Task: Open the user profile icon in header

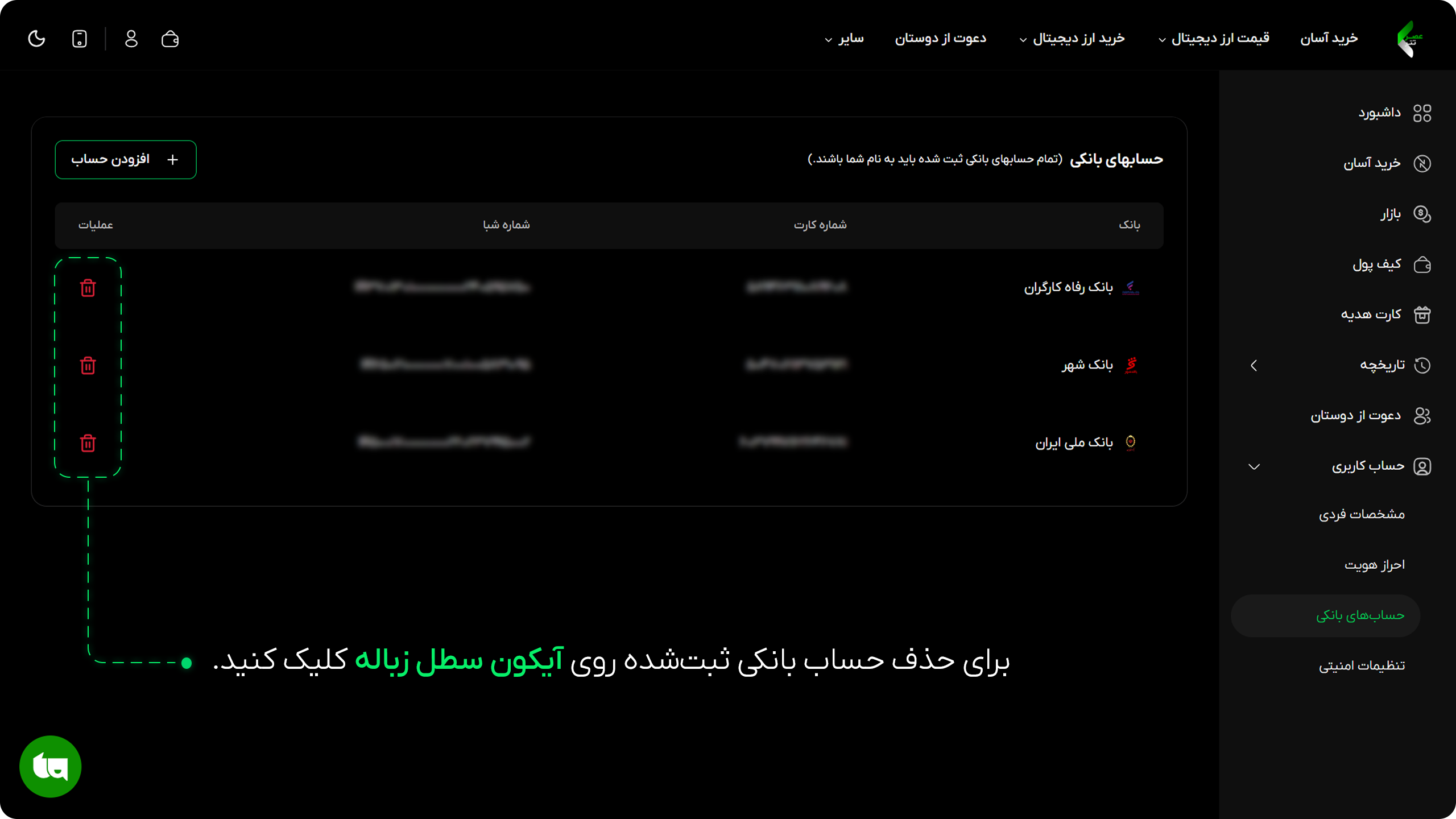Action: [x=131, y=39]
